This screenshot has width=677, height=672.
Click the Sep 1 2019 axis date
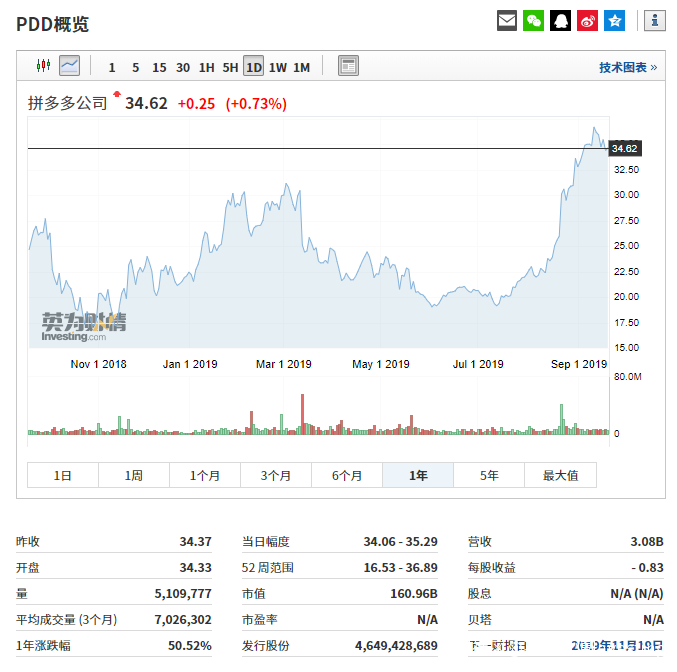pos(579,364)
